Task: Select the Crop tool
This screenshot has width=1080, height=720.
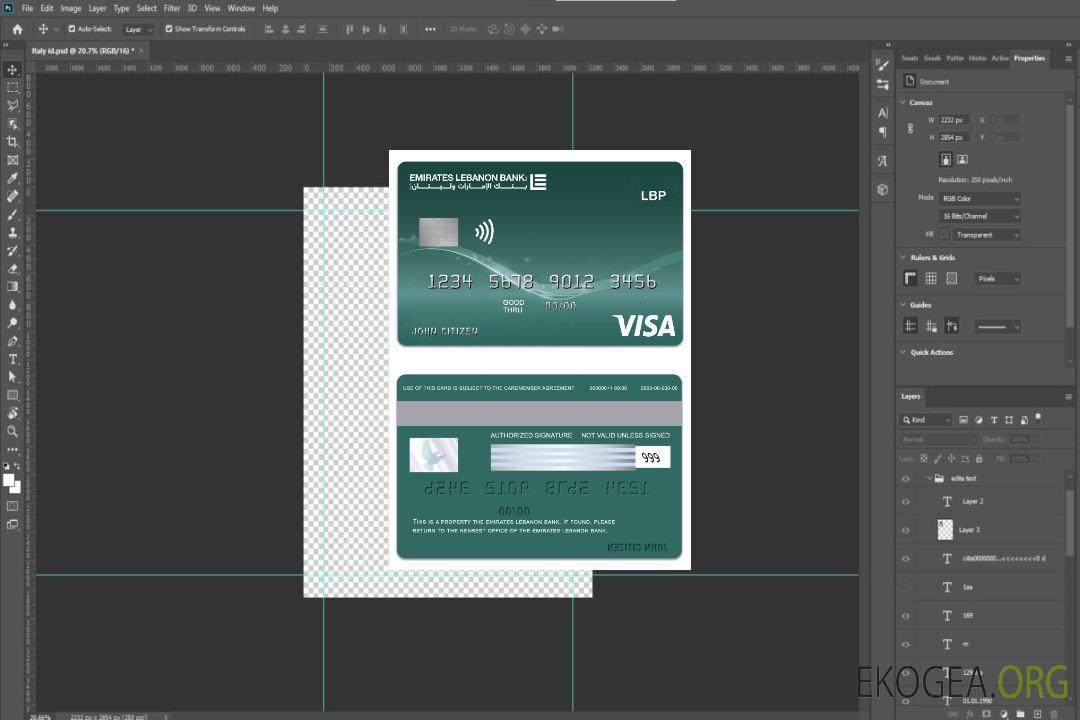Action: click(12, 142)
